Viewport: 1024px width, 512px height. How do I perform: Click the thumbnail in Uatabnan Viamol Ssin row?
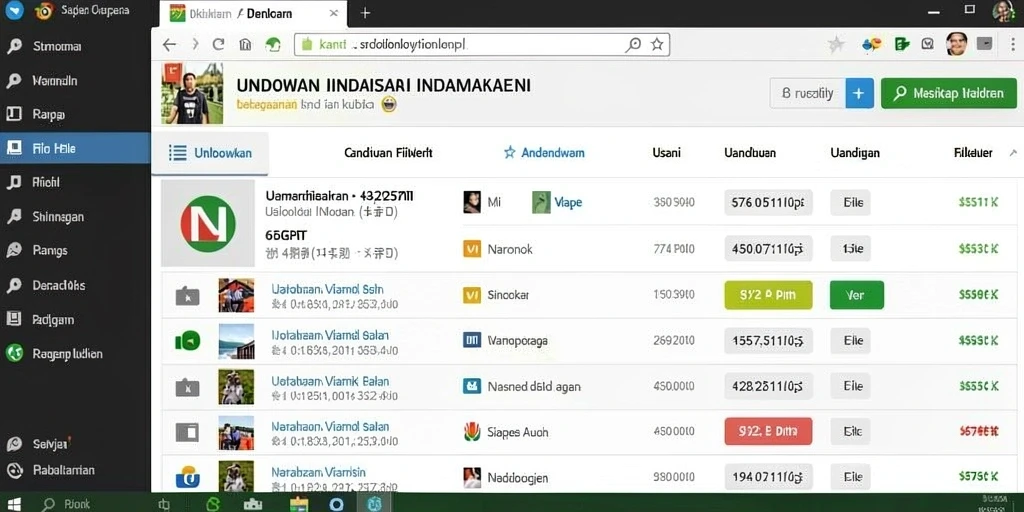(x=236, y=295)
